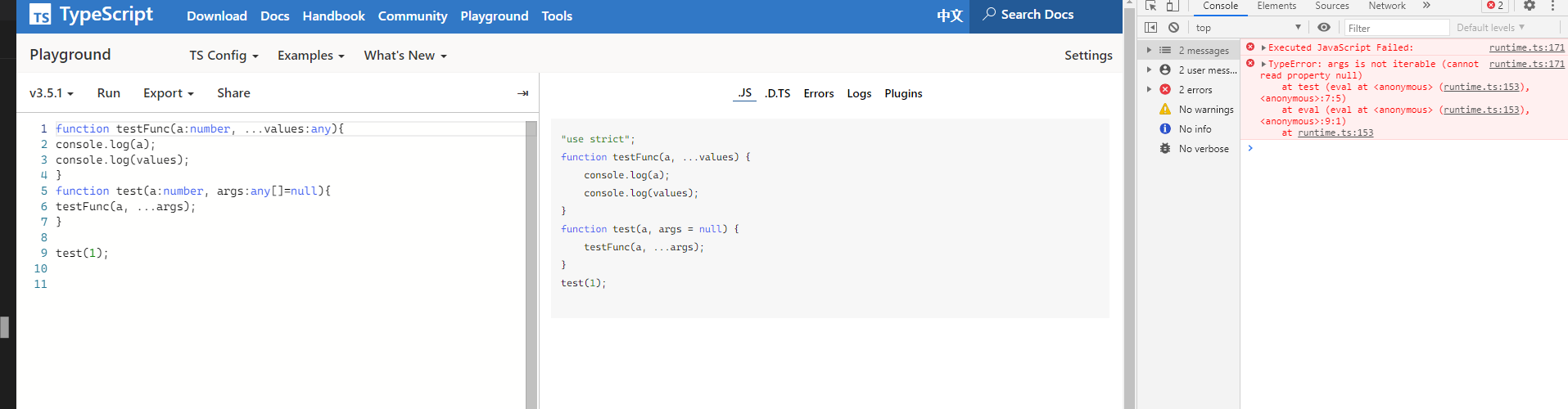
Task: Switch to the .JS output tab
Action: point(744,93)
